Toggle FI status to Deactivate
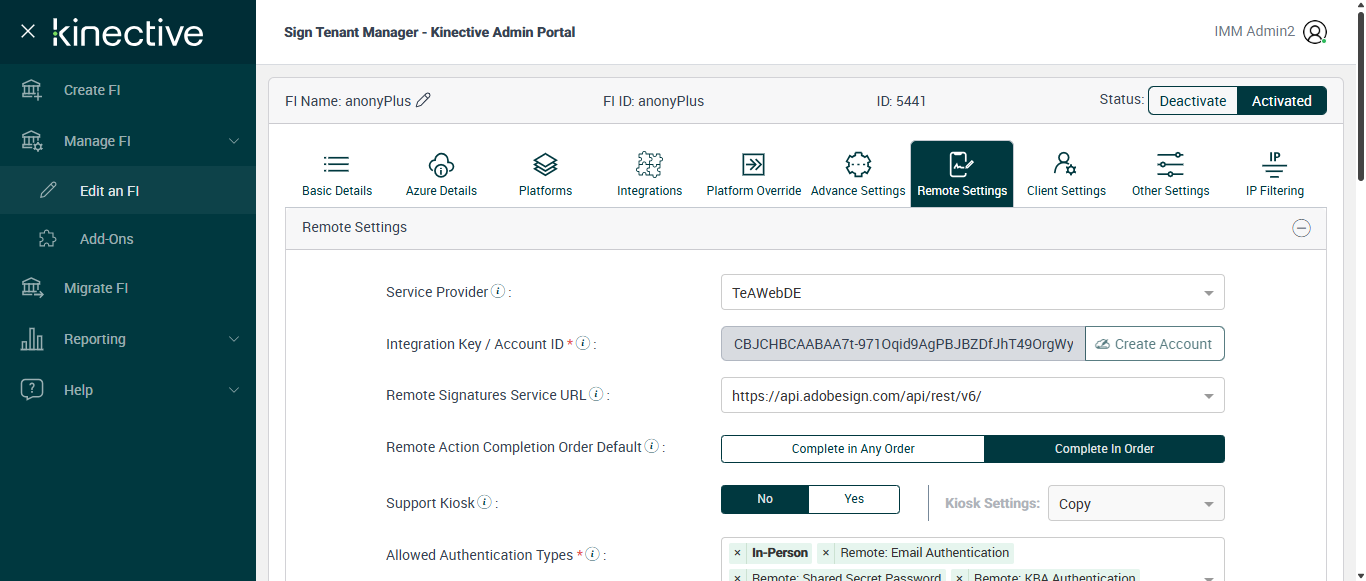Screen dimensions: 1366x581 coord(1192,100)
